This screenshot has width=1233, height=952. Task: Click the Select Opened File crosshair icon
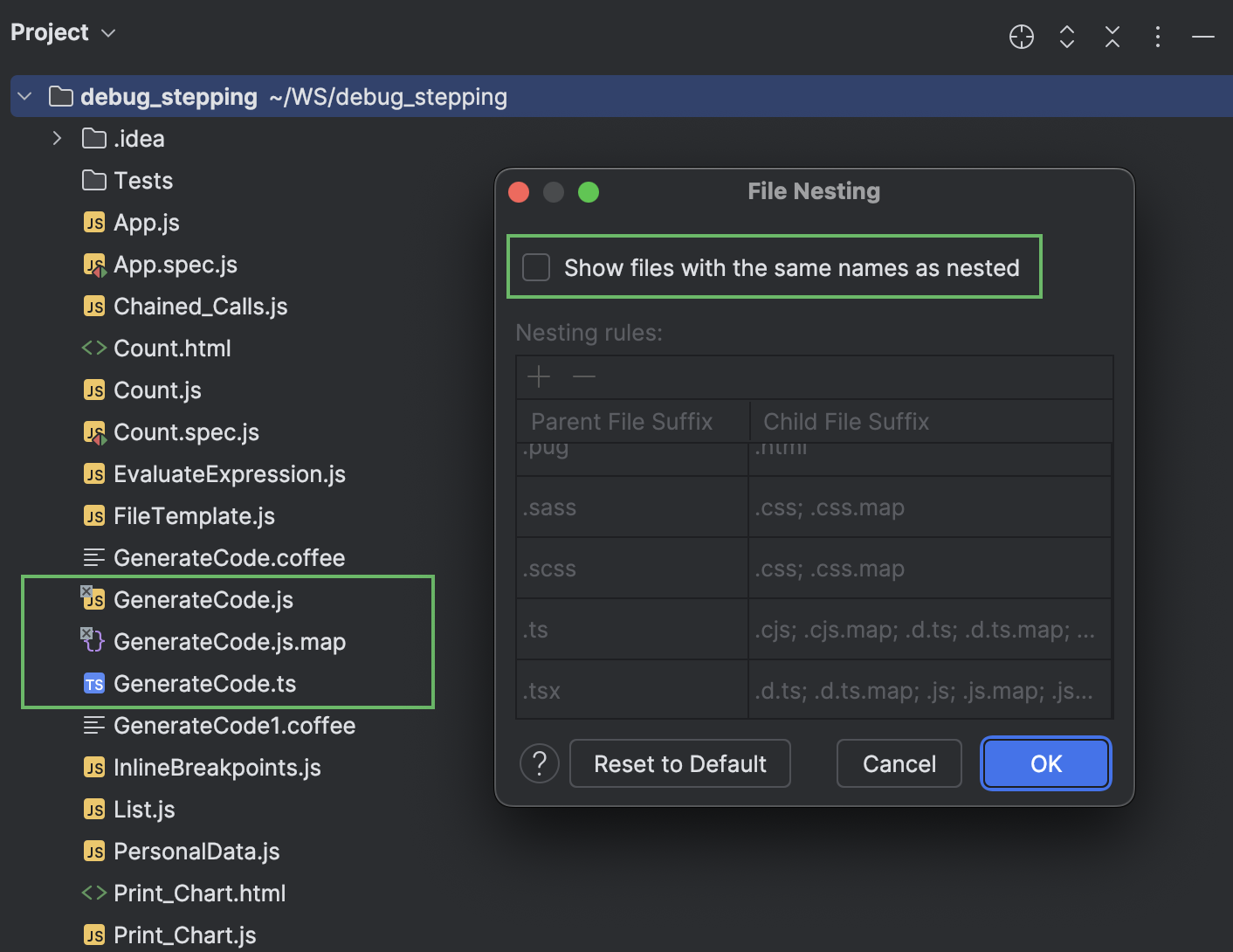1021,37
